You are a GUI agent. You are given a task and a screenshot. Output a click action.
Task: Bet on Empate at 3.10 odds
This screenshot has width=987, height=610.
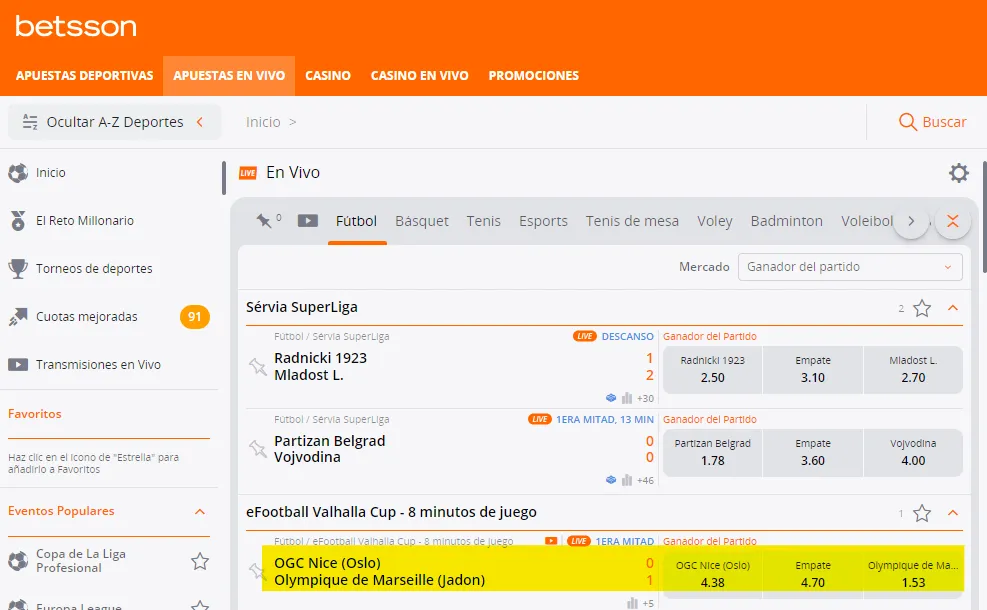point(812,369)
